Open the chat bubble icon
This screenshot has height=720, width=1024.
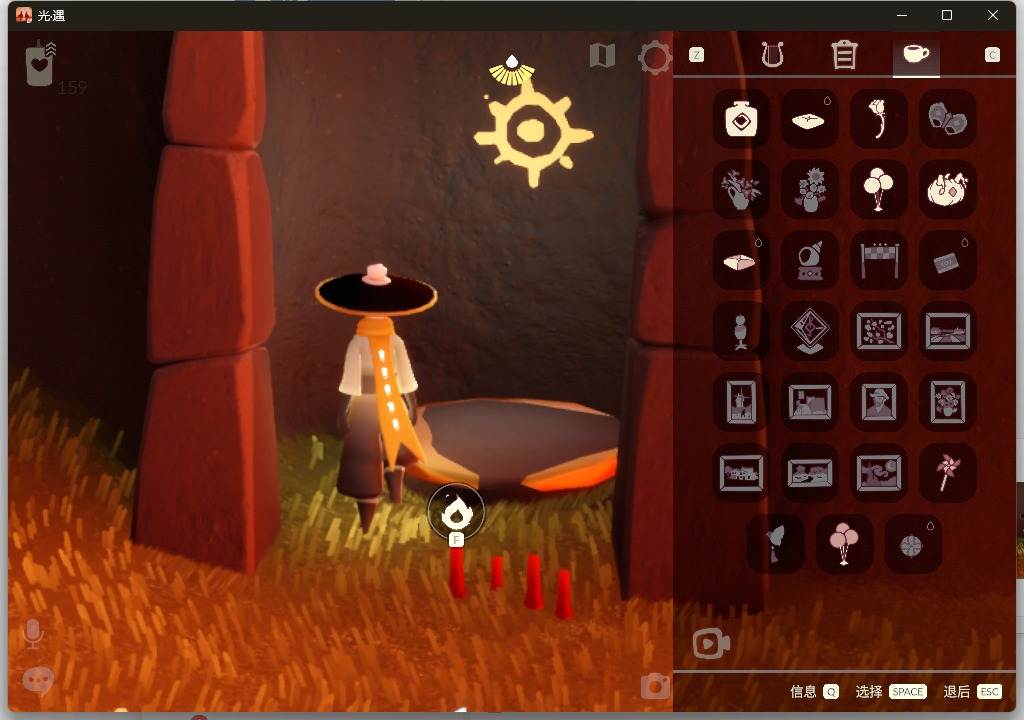pyautogui.click(x=37, y=681)
